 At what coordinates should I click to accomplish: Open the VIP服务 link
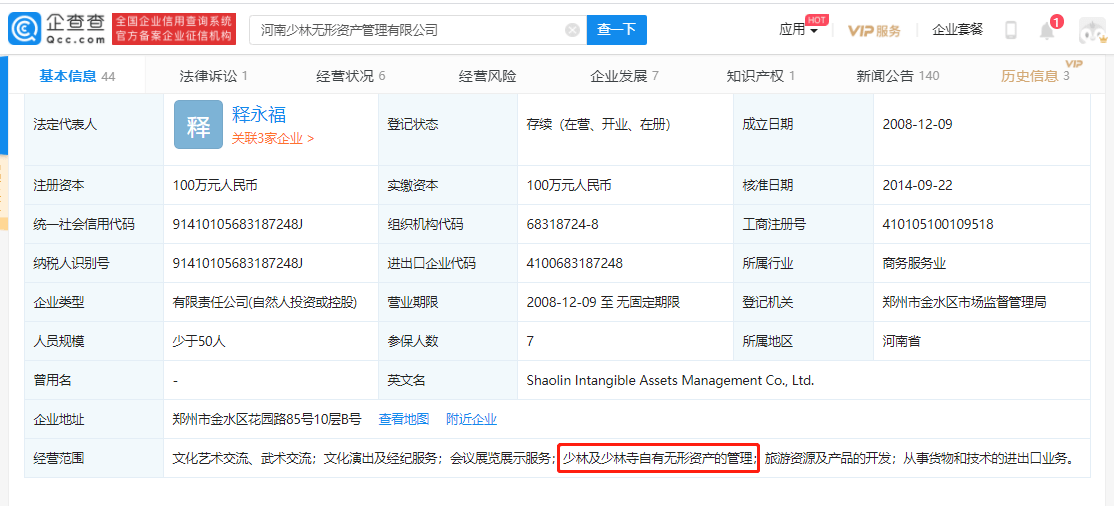[875, 31]
